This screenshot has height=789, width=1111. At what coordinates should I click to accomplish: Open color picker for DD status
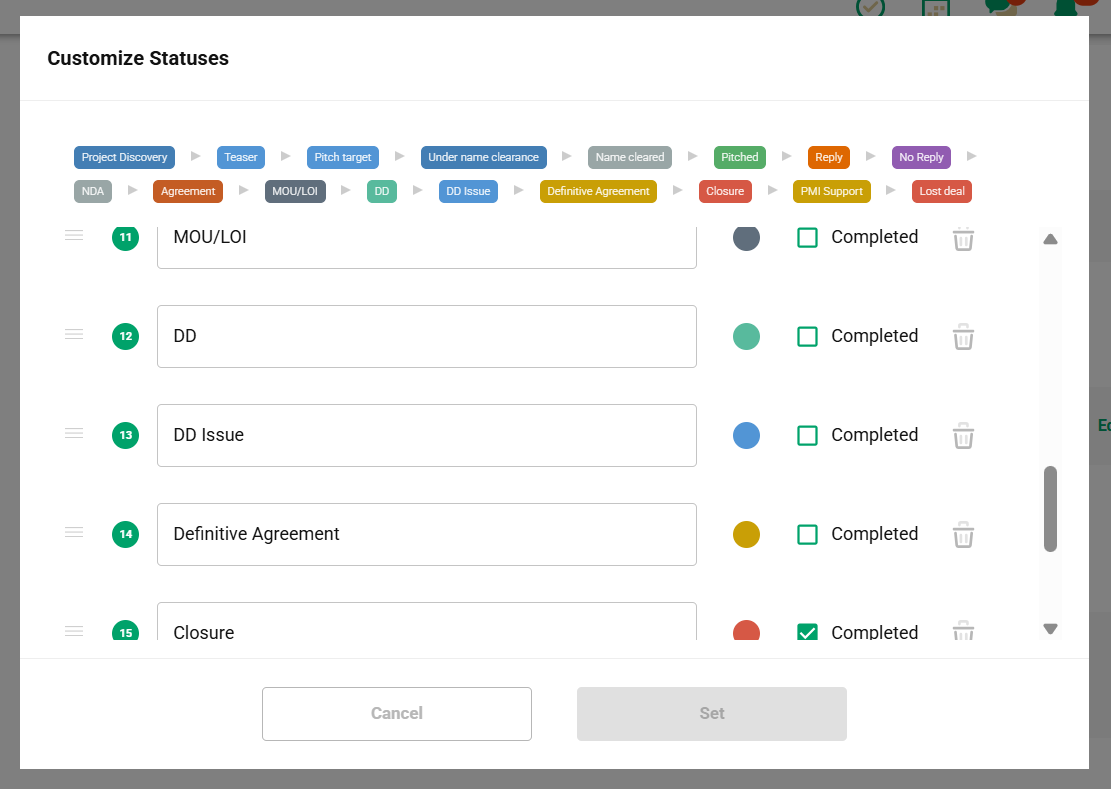click(x=746, y=336)
